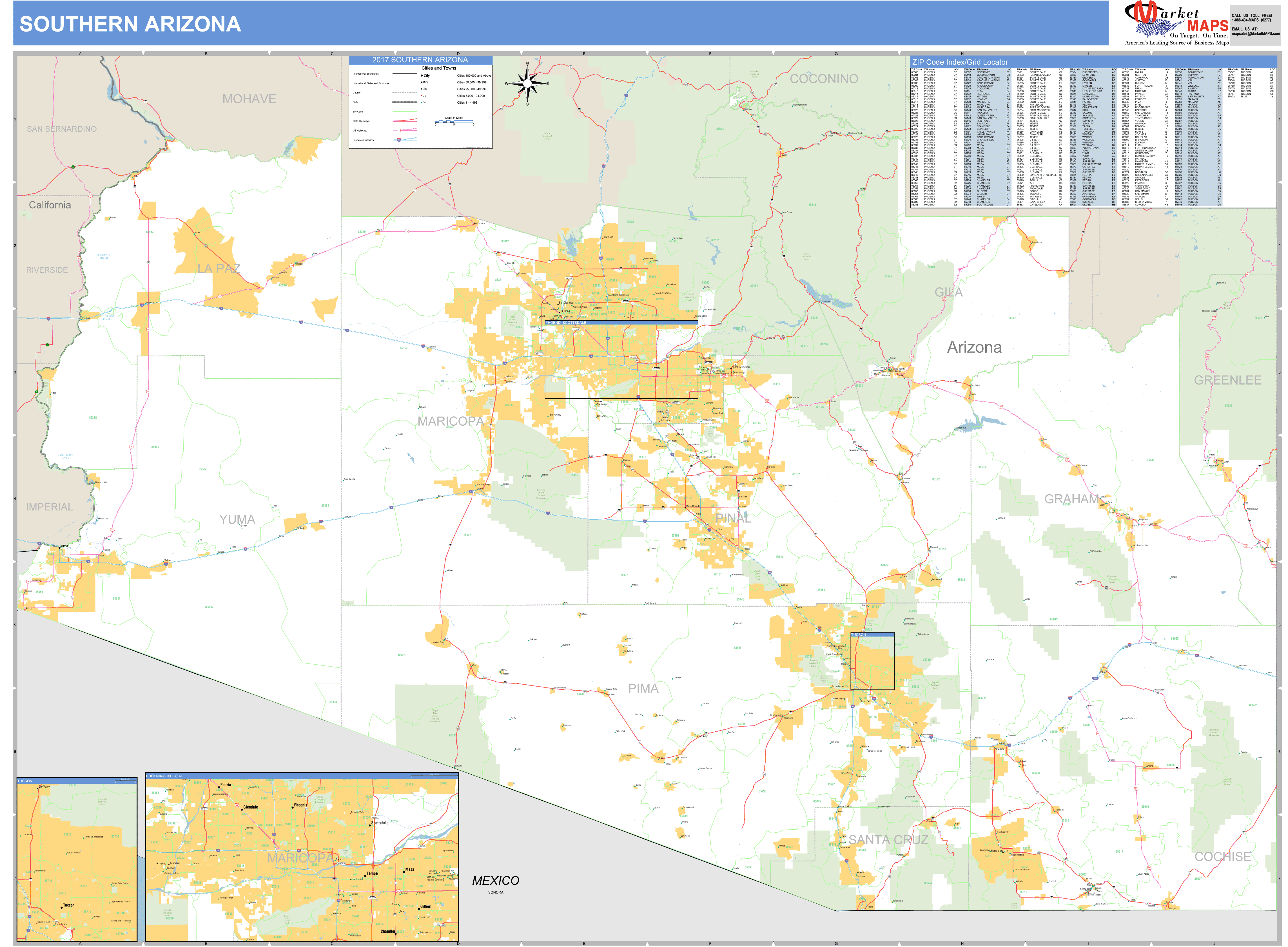Select the International Boundaries line symbol
The width and height of the screenshot is (1288, 947).
pos(404,74)
